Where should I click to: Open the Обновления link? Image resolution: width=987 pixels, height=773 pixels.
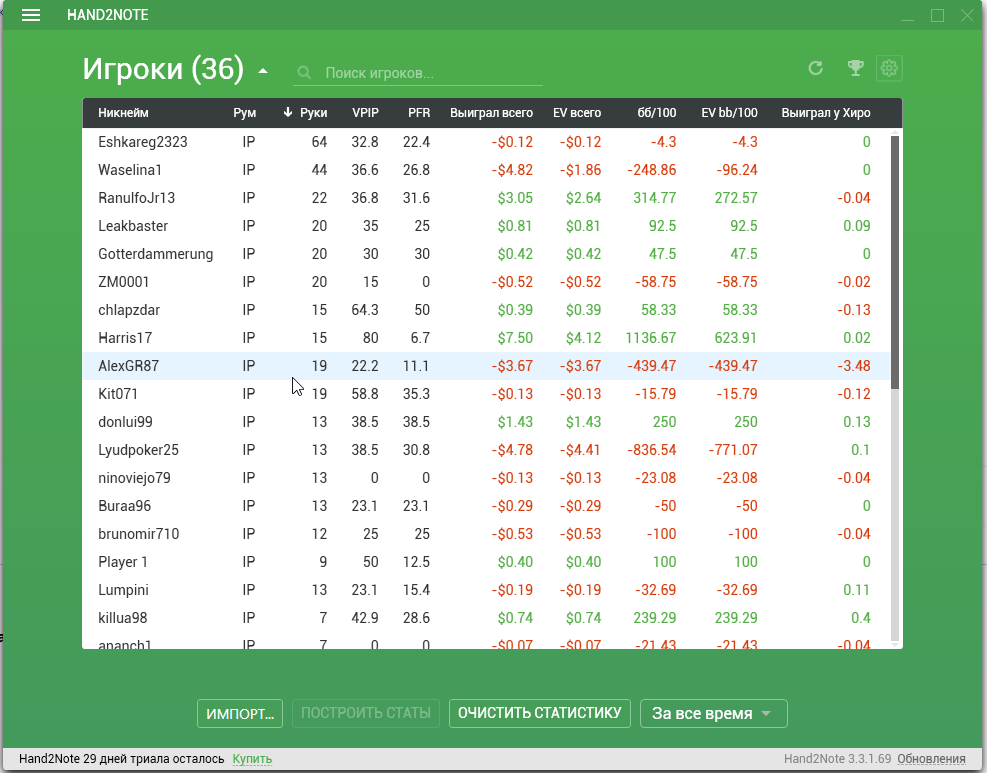tap(931, 759)
